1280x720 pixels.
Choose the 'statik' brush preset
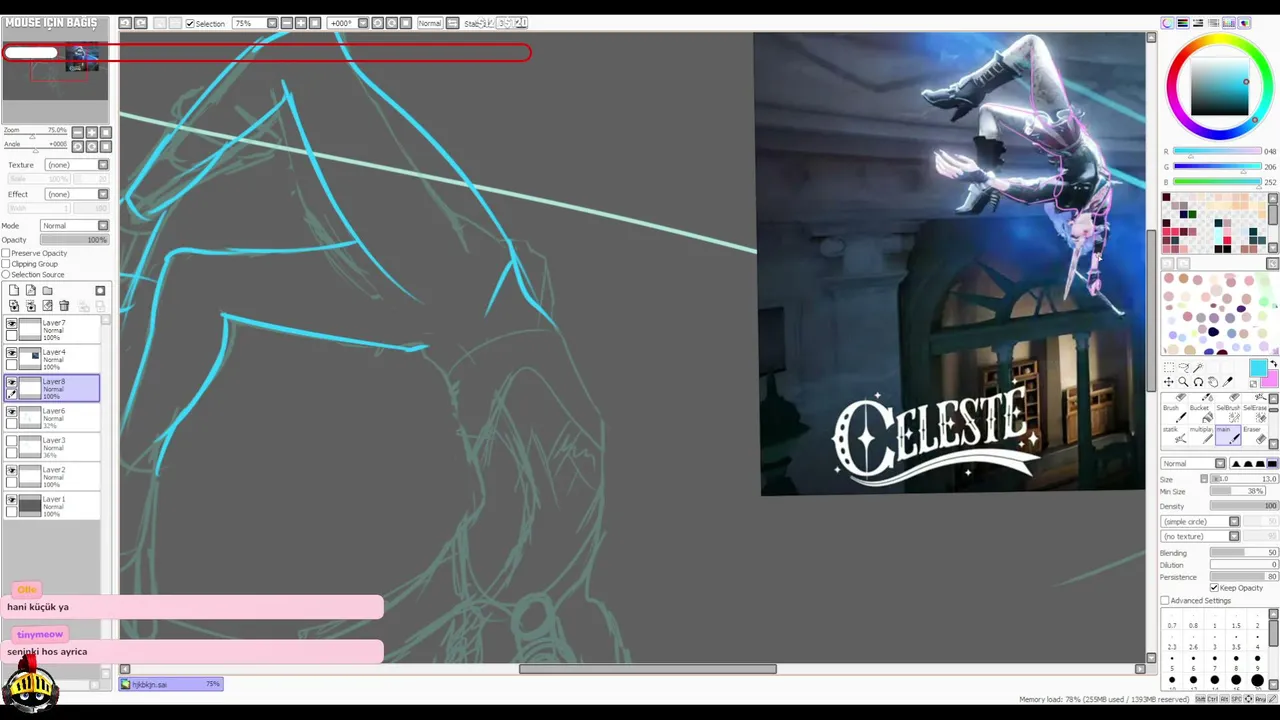(1174, 433)
